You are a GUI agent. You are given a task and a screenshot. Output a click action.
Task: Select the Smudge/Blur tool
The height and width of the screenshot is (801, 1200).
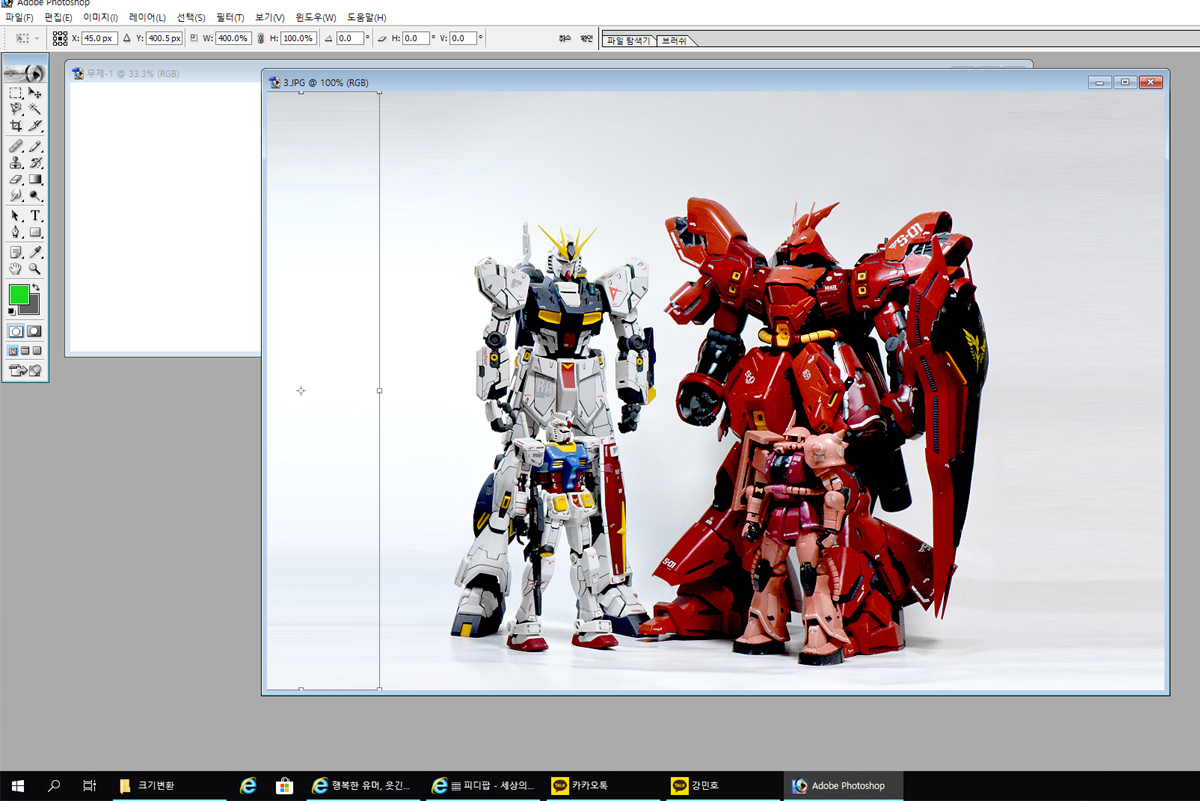pyautogui.click(x=16, y=195)
